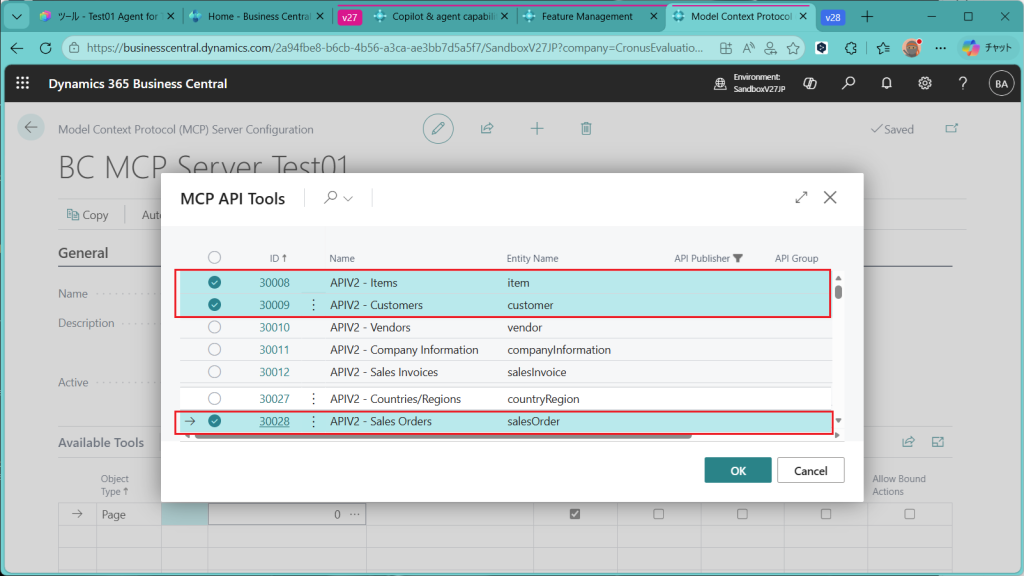Viewport: 1024px width, 576px height.
Task: Refresh the browser page
Action: (45, 48)
